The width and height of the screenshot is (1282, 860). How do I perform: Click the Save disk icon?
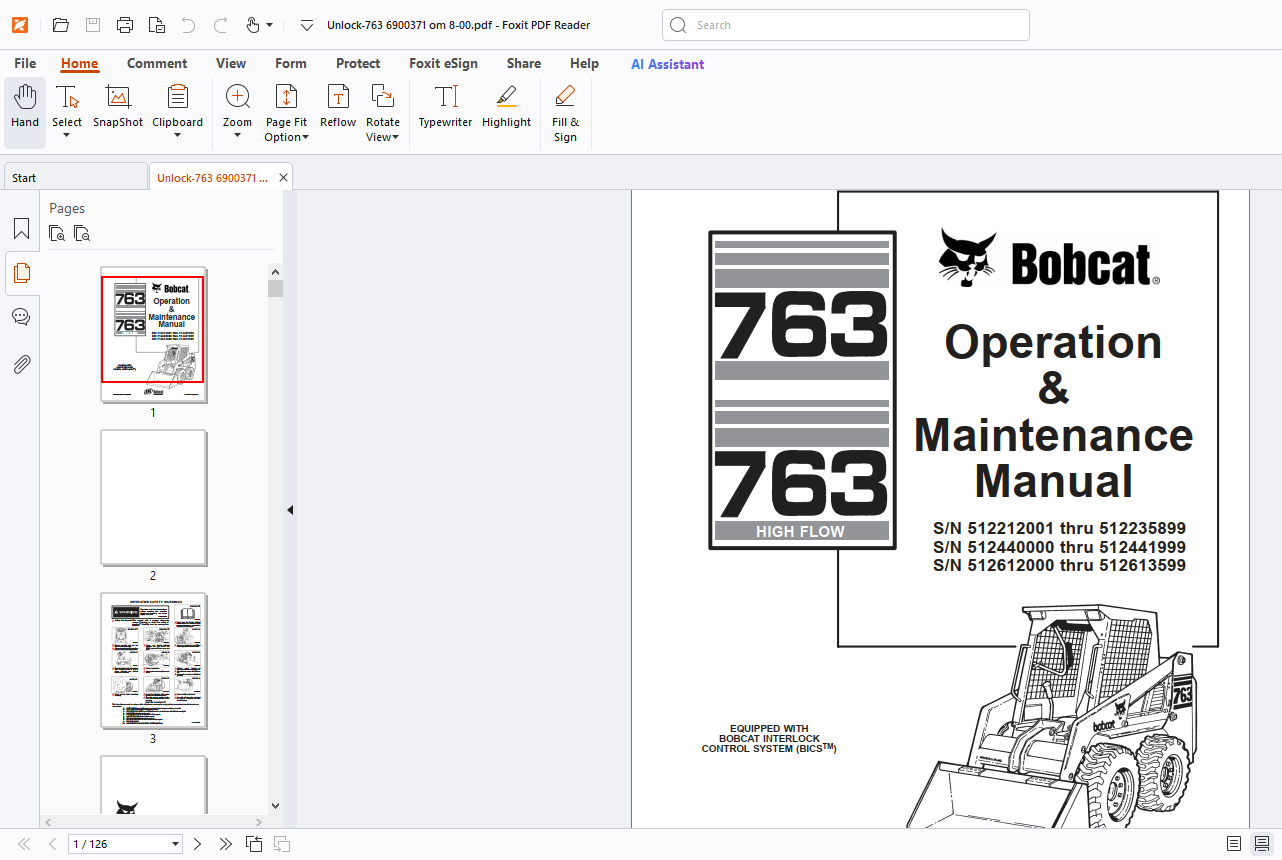click(92, 25)
